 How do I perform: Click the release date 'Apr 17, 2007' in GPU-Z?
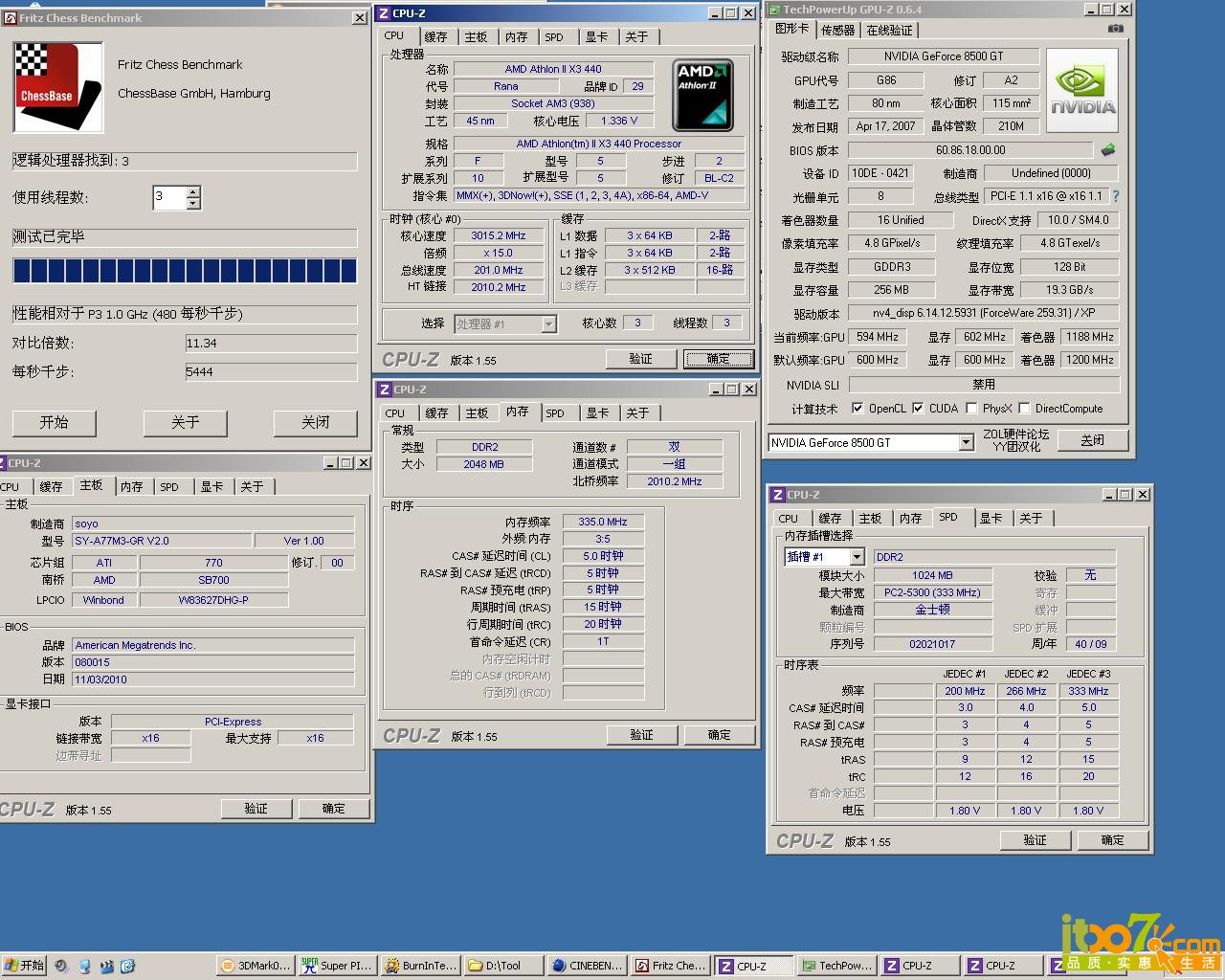(x=886, y=126)
